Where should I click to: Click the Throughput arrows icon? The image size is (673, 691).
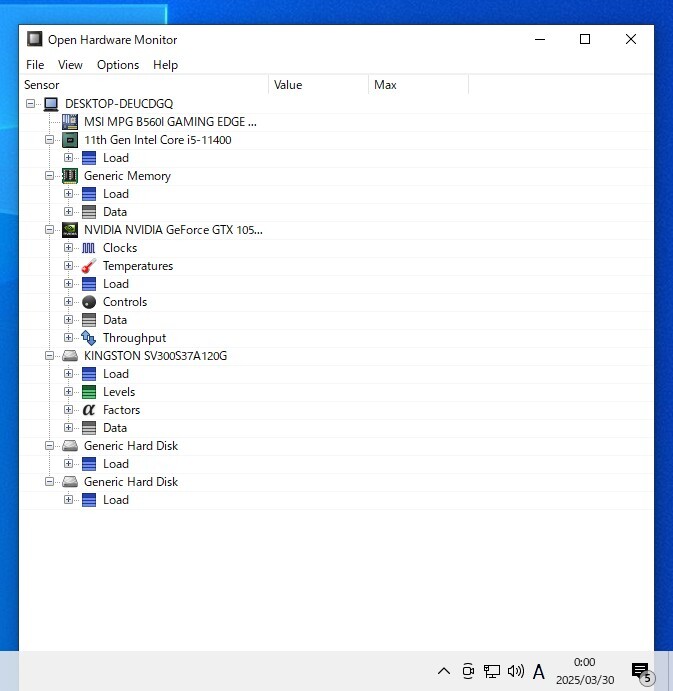click(x=89, y=338)
